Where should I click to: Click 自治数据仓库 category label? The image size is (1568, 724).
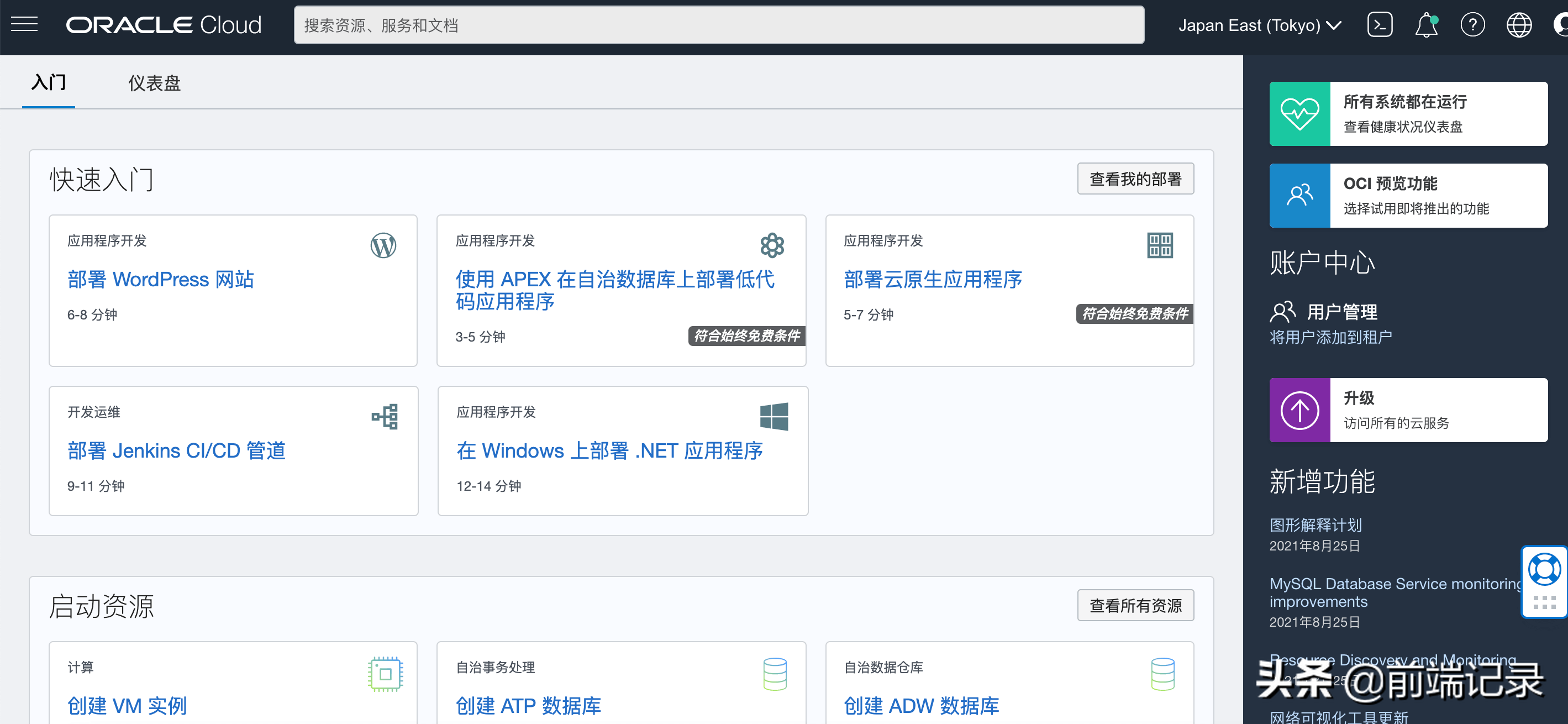[883, 668]
